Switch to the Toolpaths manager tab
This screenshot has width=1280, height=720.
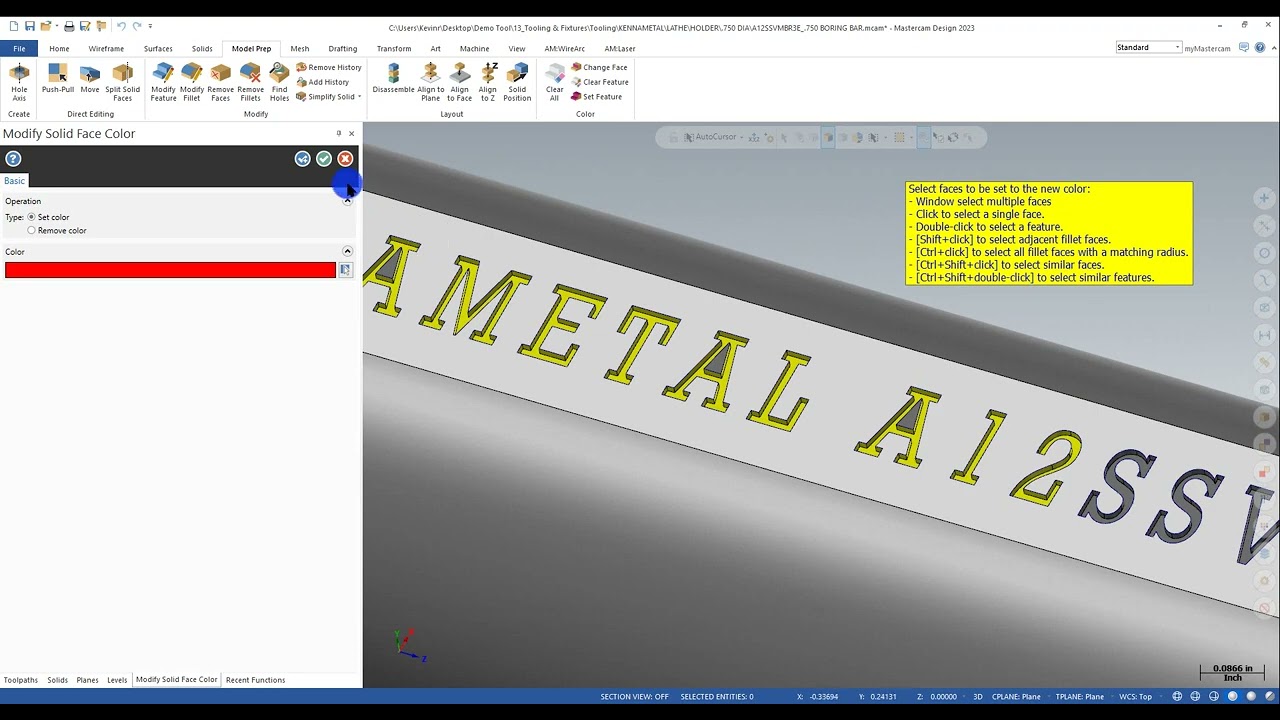[x=21, y=680]
